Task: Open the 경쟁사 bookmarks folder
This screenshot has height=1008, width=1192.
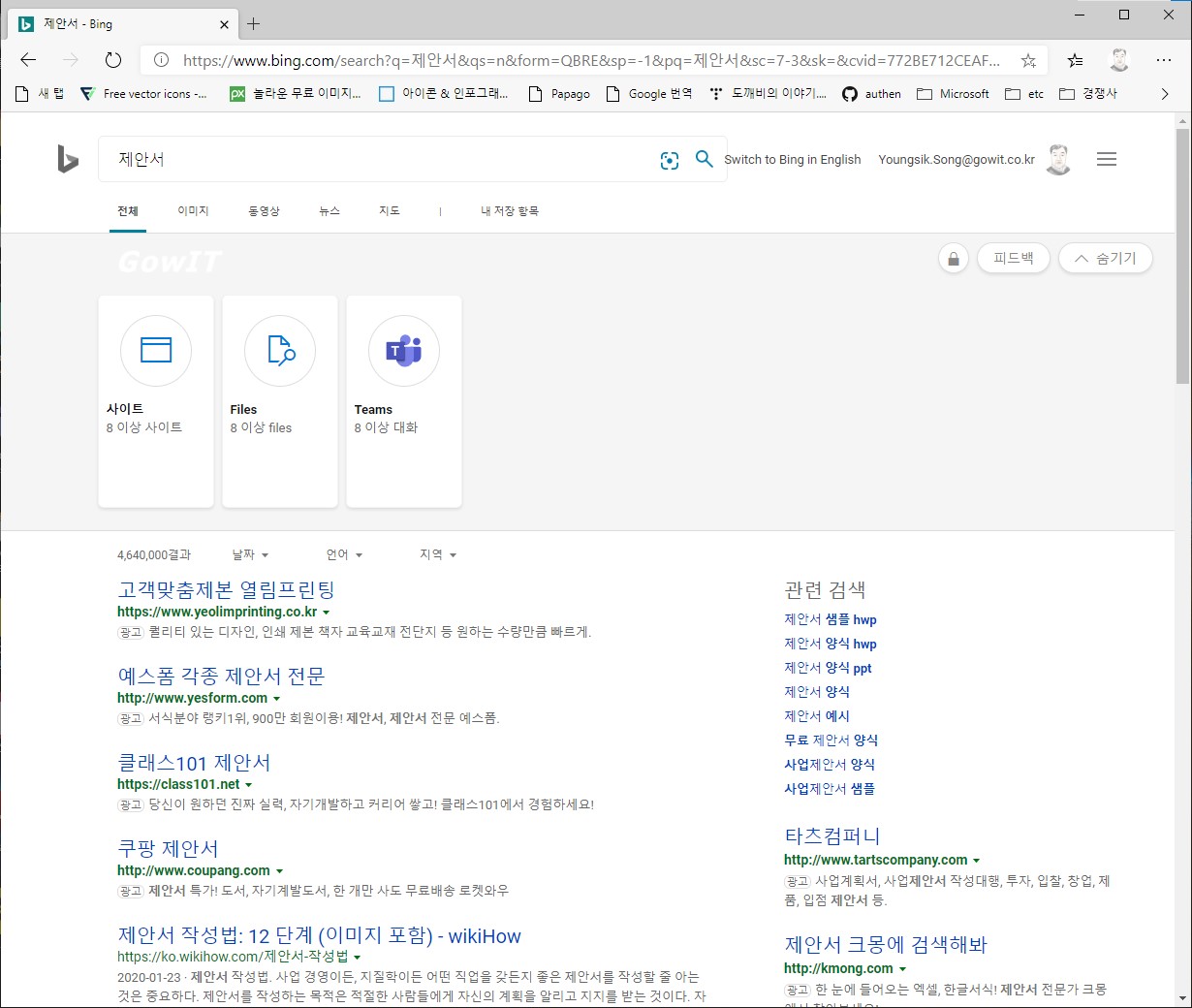Action: pyautogui.click(x=1088, y=94)
